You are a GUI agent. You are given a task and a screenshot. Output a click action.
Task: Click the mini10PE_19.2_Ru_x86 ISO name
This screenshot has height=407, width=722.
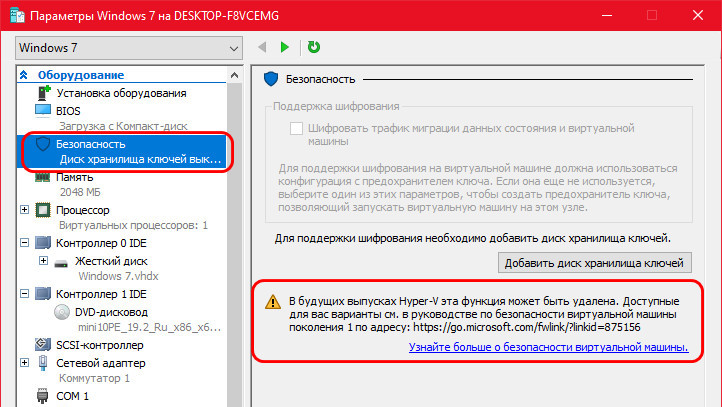pos(150,327)
